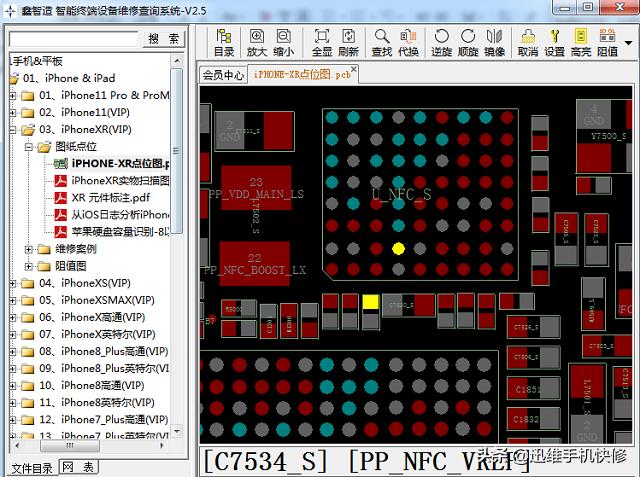This screenshot has width=640, height=477.
Task: Click the 放大 zoom-in toolbar icon
Action: [x=257, y=42]
